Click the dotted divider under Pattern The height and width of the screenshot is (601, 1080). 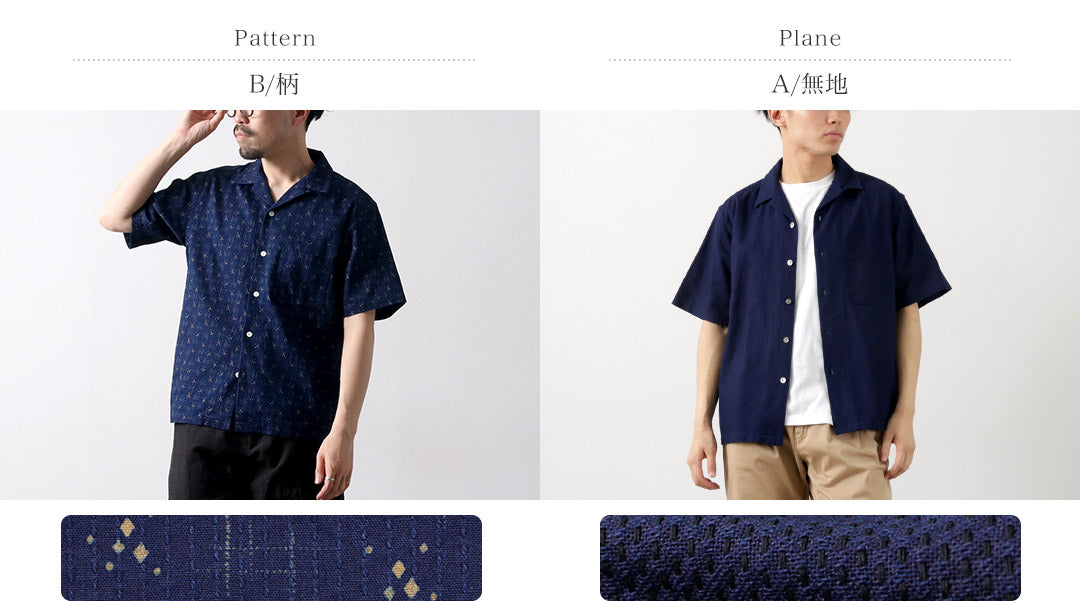[274, 60]
